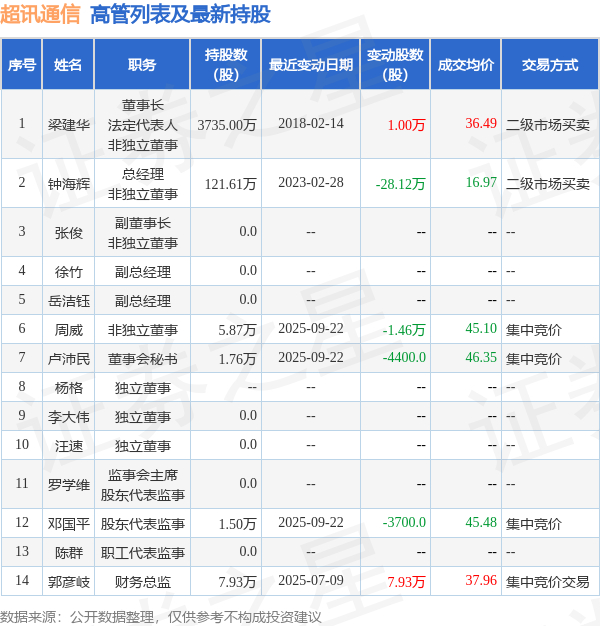600x626 pixels.
Task: Click the 持股数(股) column header
Action: (226, 64)
